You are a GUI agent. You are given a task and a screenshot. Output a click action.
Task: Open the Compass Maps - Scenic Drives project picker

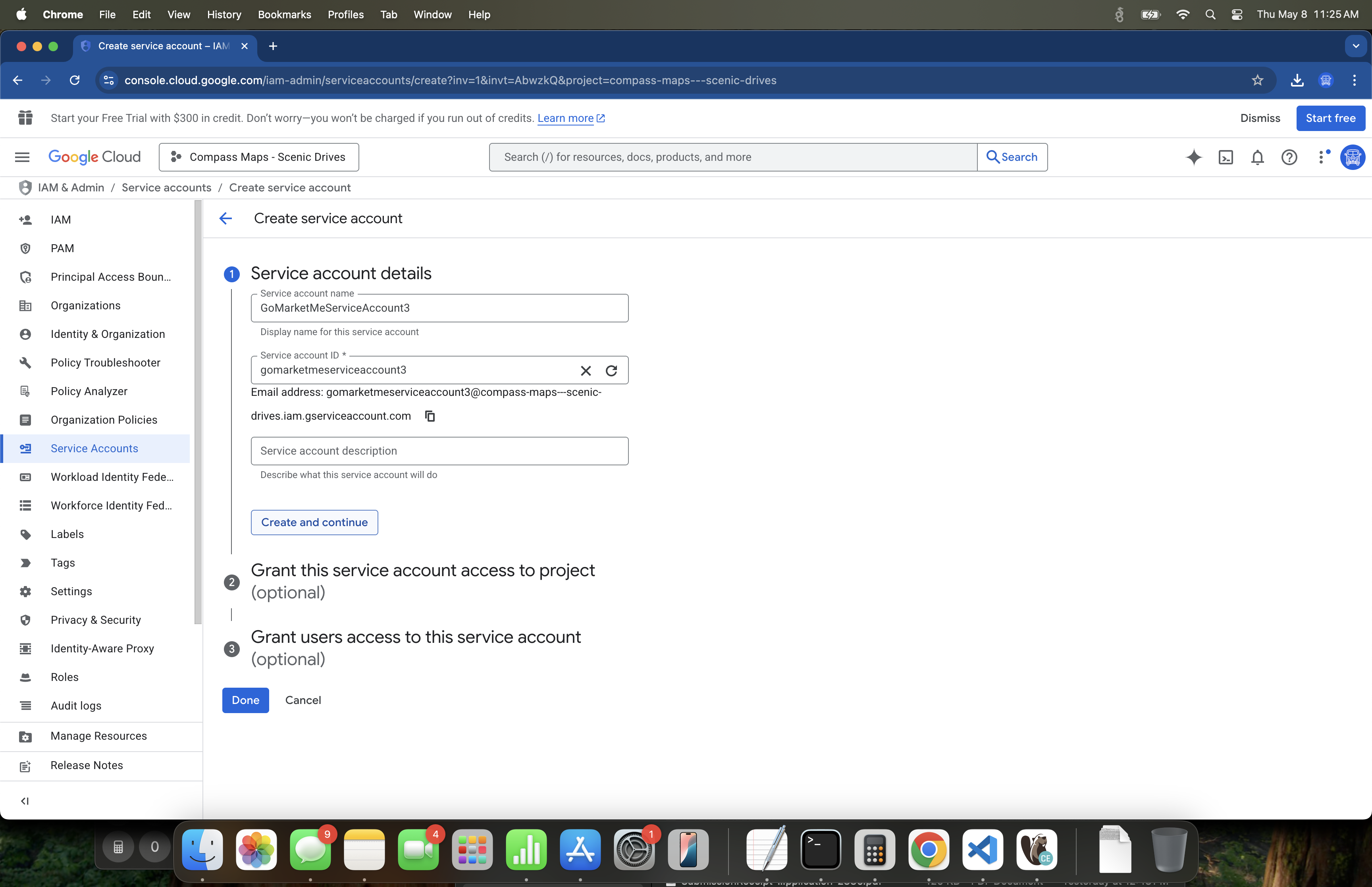[259, 157]
